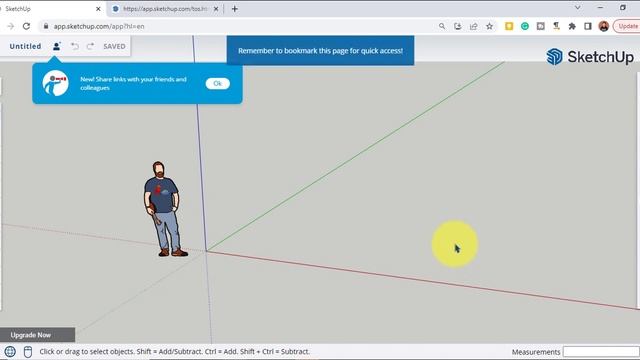Undo the last action
This screenshot has width=640, height=360.
pyautogui.click(x=75, y=46)
